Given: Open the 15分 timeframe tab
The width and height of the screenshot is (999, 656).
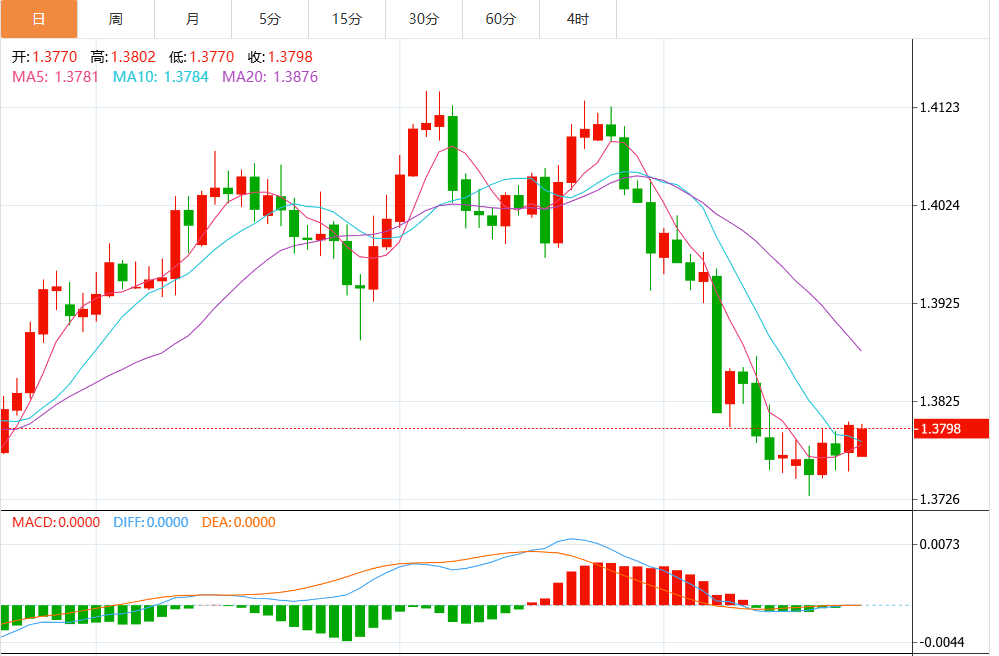Looking at the screenshot, I should [x=346, y=19].
